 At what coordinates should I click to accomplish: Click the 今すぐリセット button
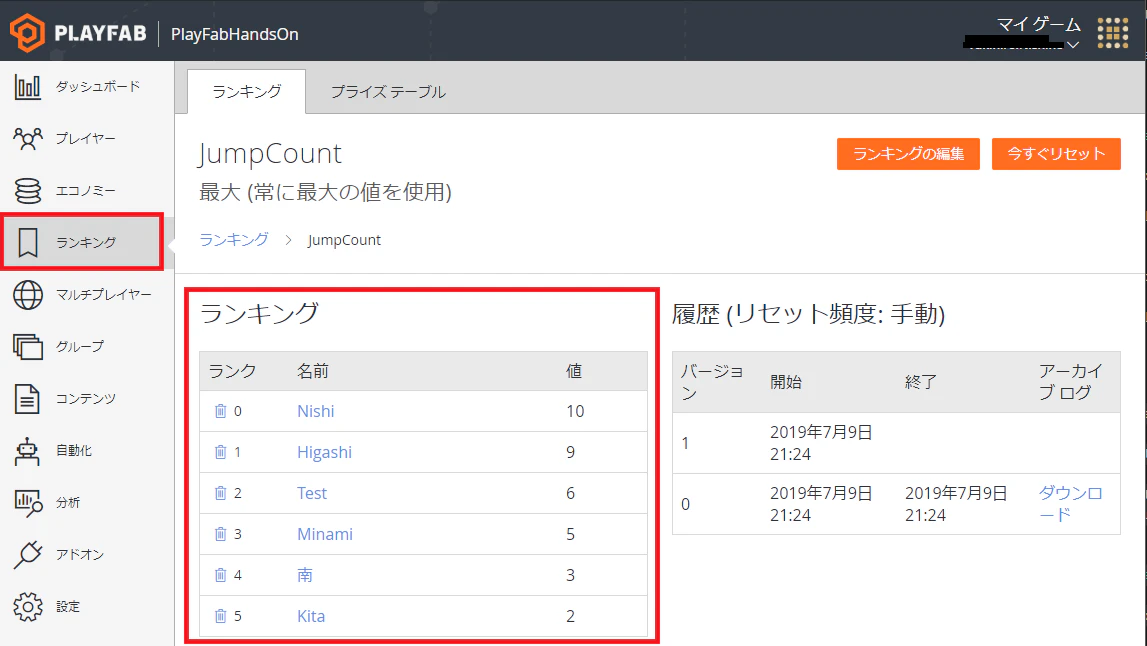(1056, 154)
